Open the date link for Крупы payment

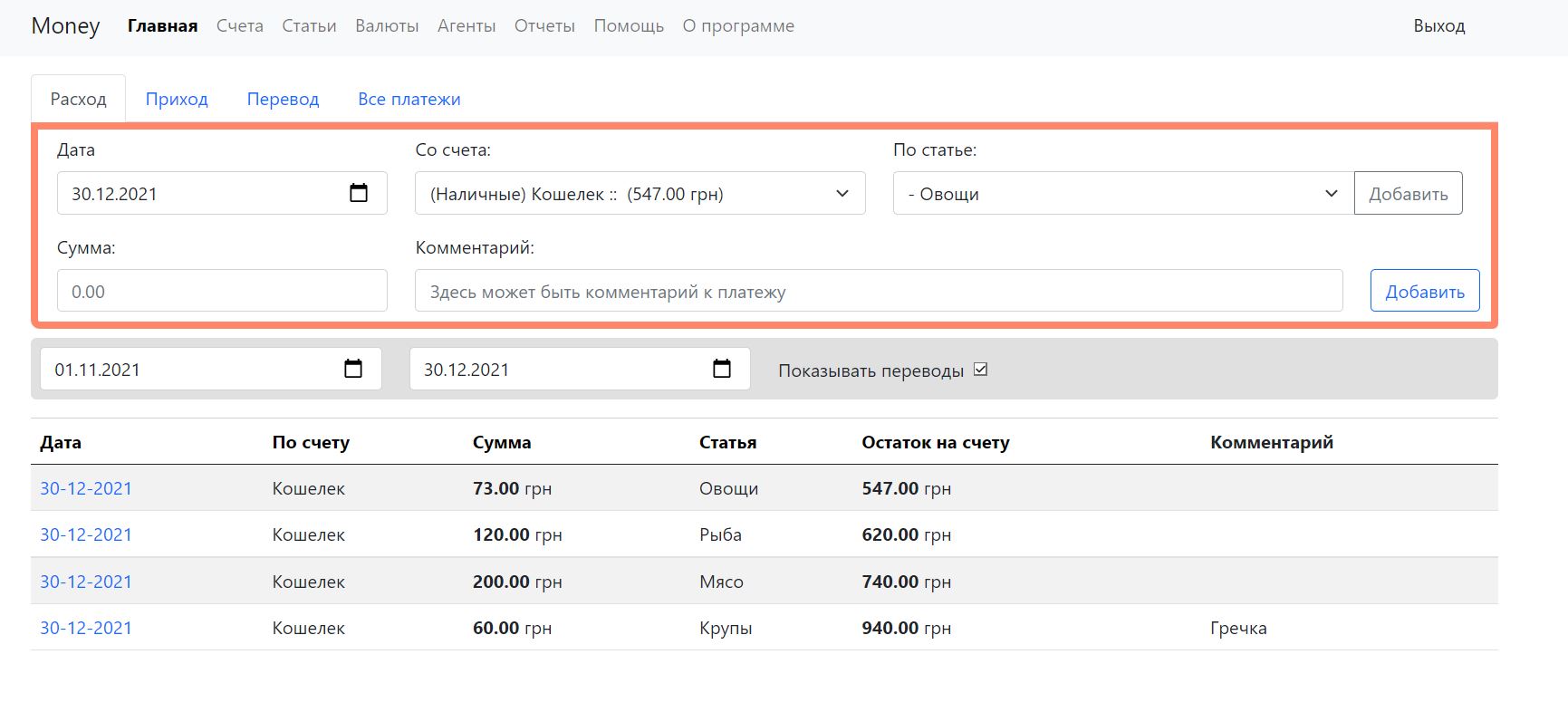pyautogui.click(x=86, y=628)
